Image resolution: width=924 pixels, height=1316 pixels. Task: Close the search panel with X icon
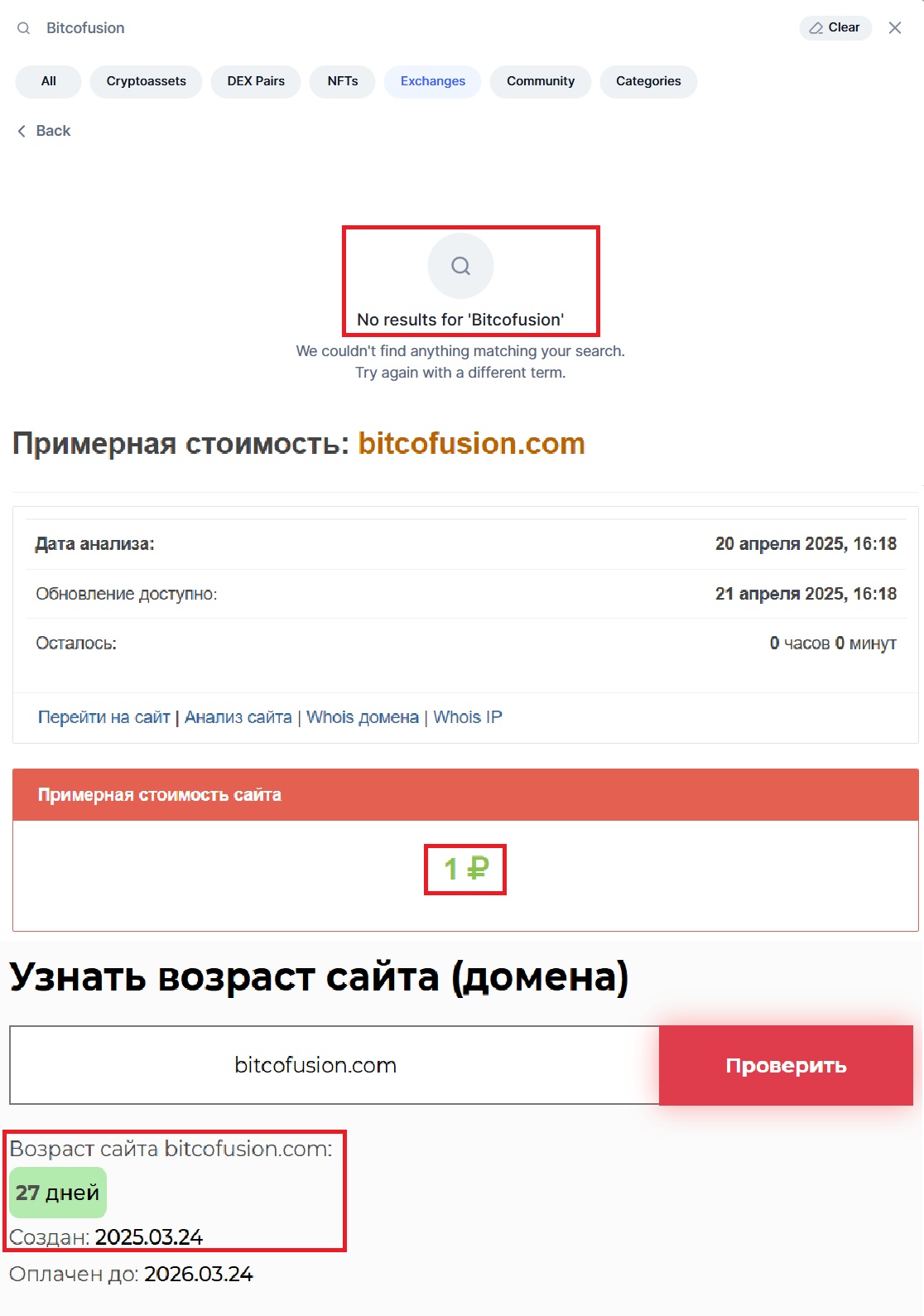click(x=895, y=28)
